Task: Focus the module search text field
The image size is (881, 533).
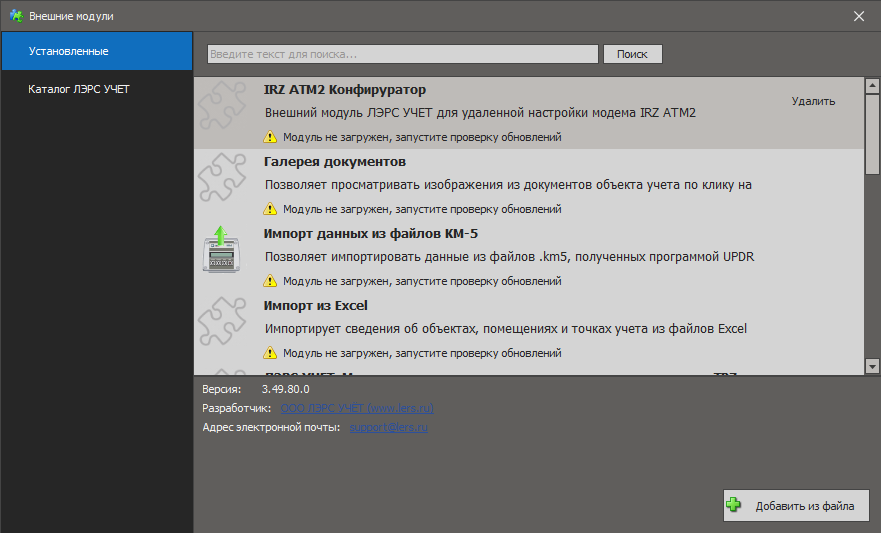Action: coord(402,54)
